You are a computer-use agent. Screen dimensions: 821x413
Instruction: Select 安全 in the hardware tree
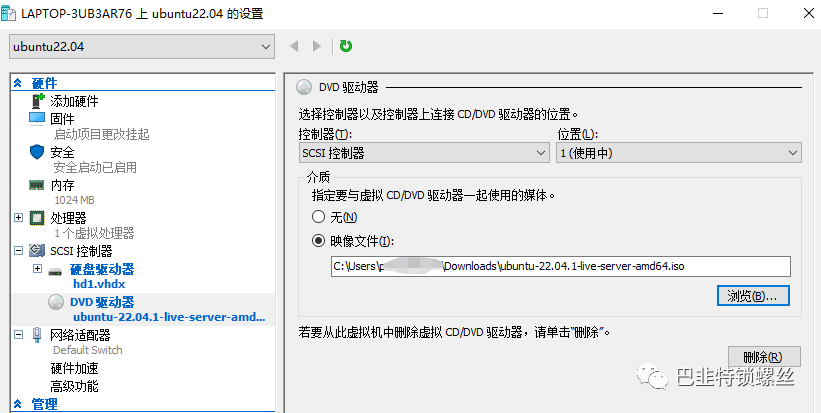(62, 152)
